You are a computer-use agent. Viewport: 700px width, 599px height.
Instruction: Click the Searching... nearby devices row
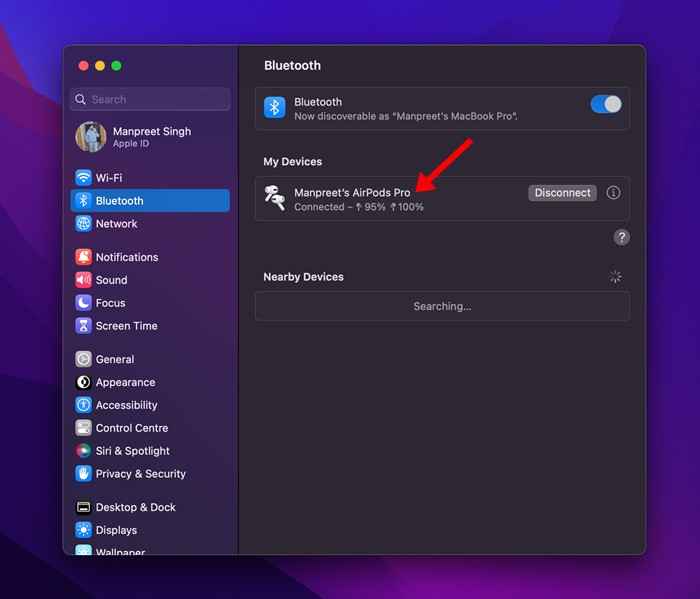(442, 306)
